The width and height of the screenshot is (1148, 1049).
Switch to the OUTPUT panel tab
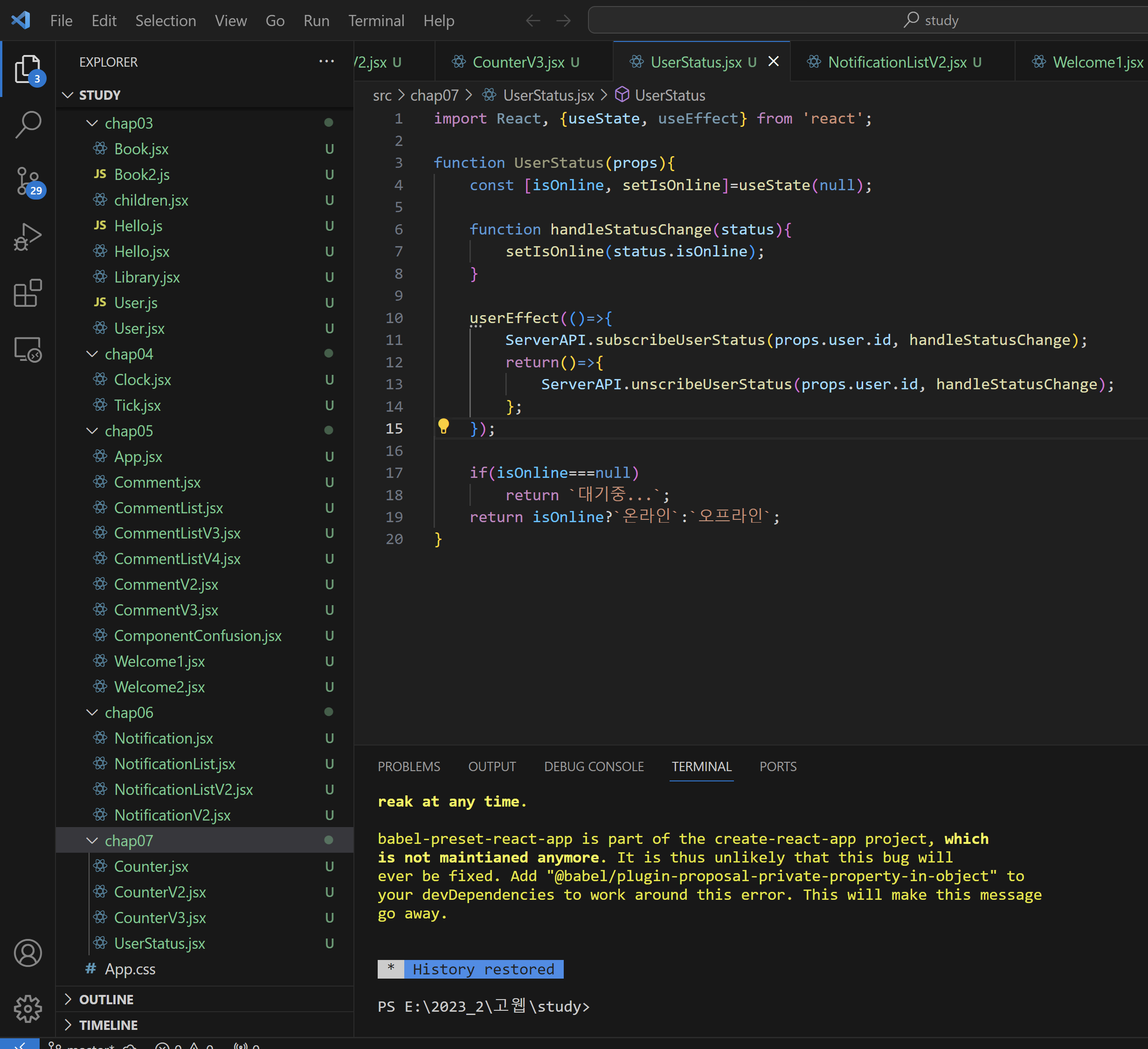[492, 766]
